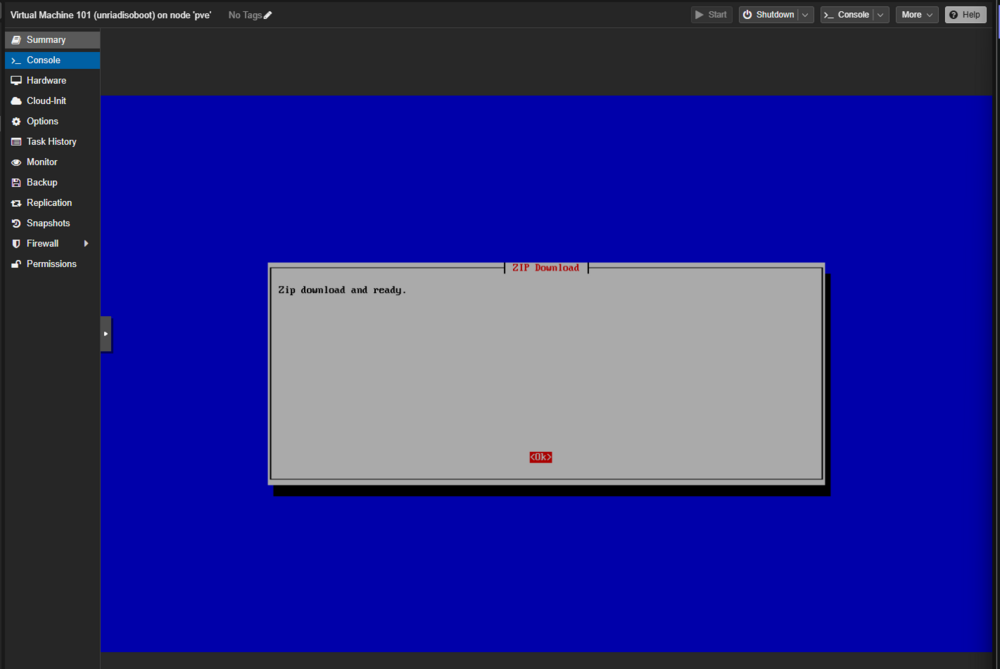
Task: Click the Help button
Action: tap(966, 15)
